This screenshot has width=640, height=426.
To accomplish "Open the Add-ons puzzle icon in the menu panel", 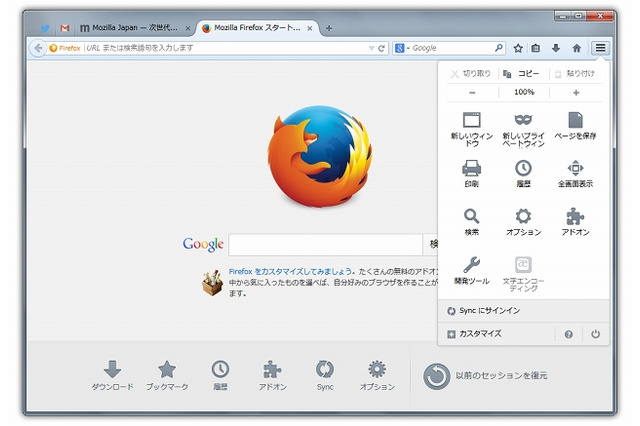I will (x=575, y=216).
